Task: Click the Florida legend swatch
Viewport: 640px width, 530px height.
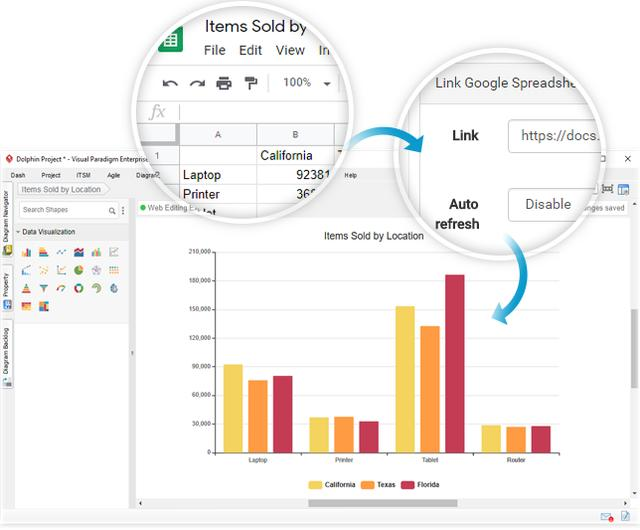Action: pos(408,485)
